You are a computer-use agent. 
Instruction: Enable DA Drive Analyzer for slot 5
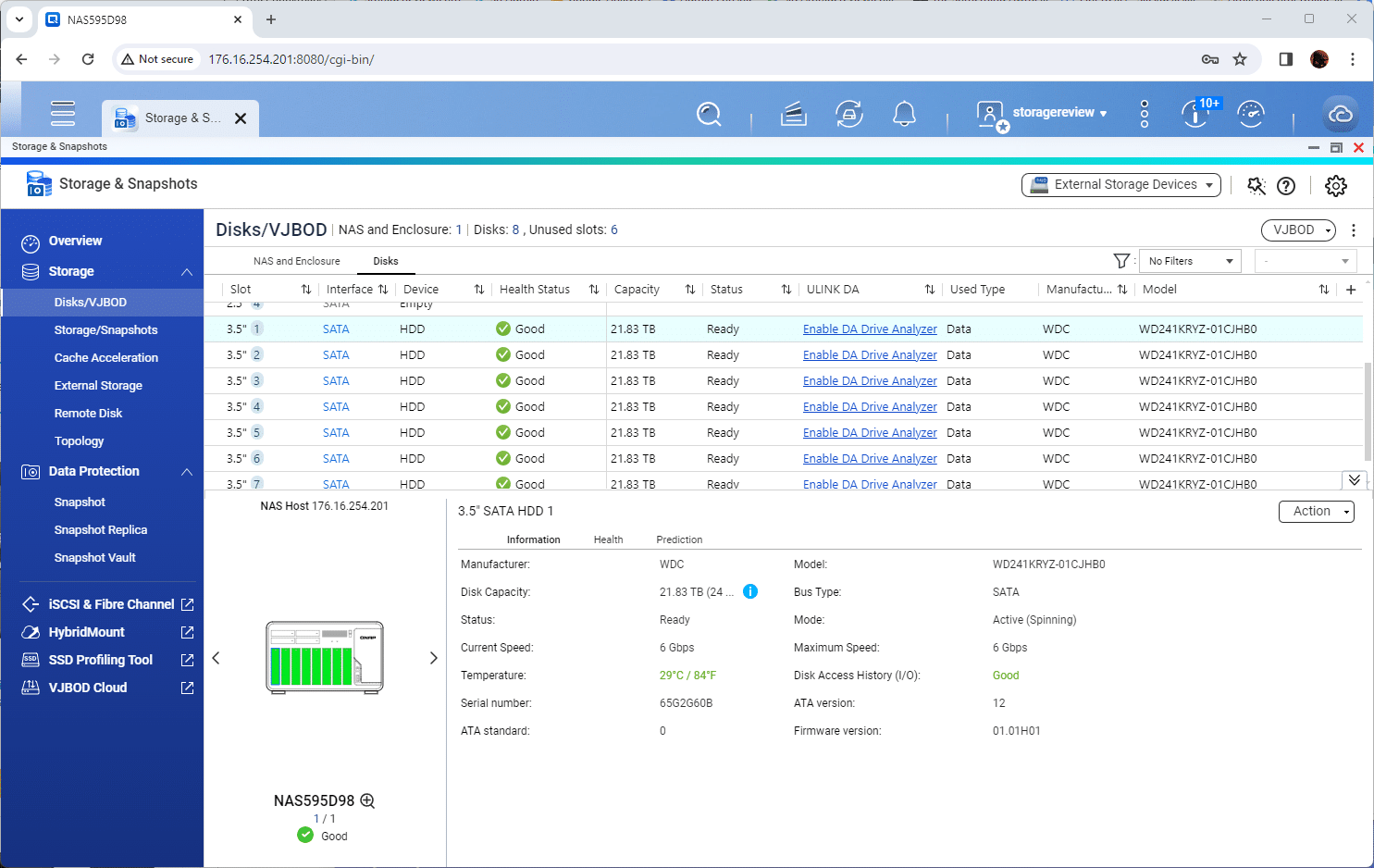click(x=870, y=433)
